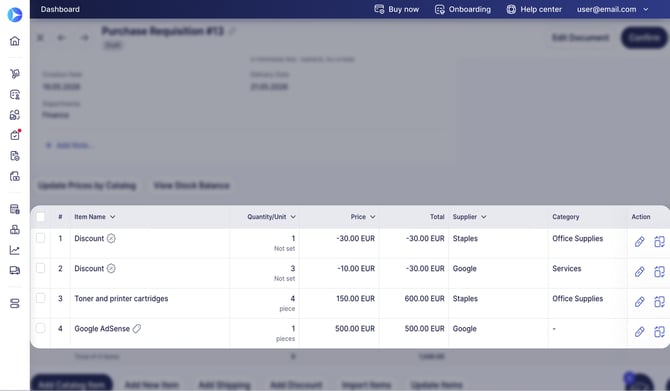Image resolution: width=670 pixels, height=391 pixels.
Task: Duplicate Toner and printer cartridges row
Action: (659, 302)
